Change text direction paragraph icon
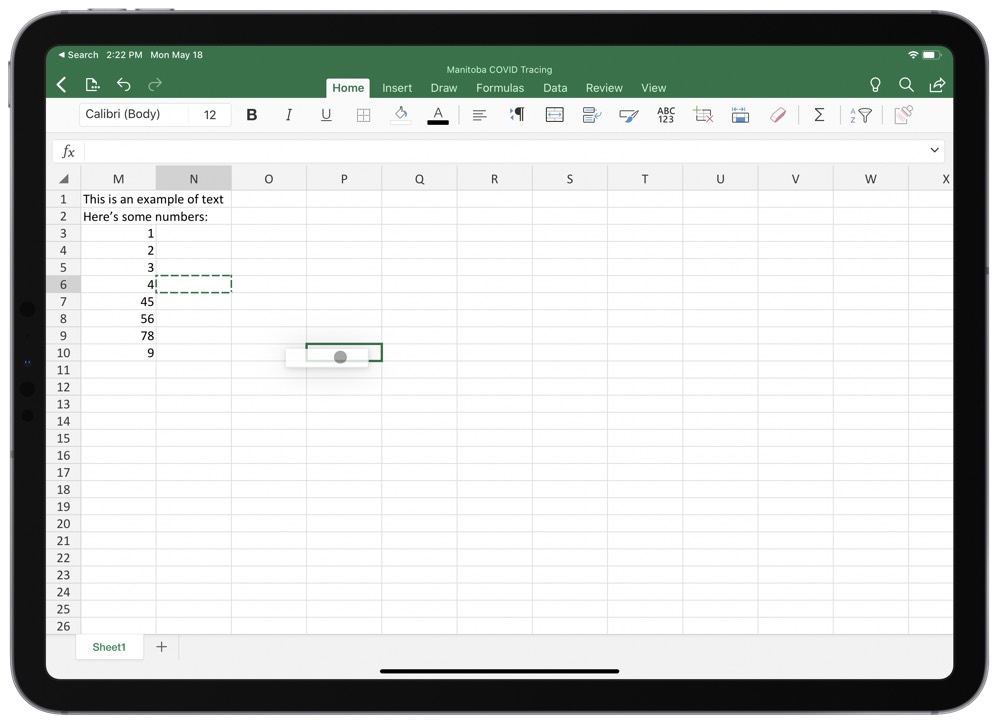1000x725 pixels. pyautogui.click(x=517, y=115)
